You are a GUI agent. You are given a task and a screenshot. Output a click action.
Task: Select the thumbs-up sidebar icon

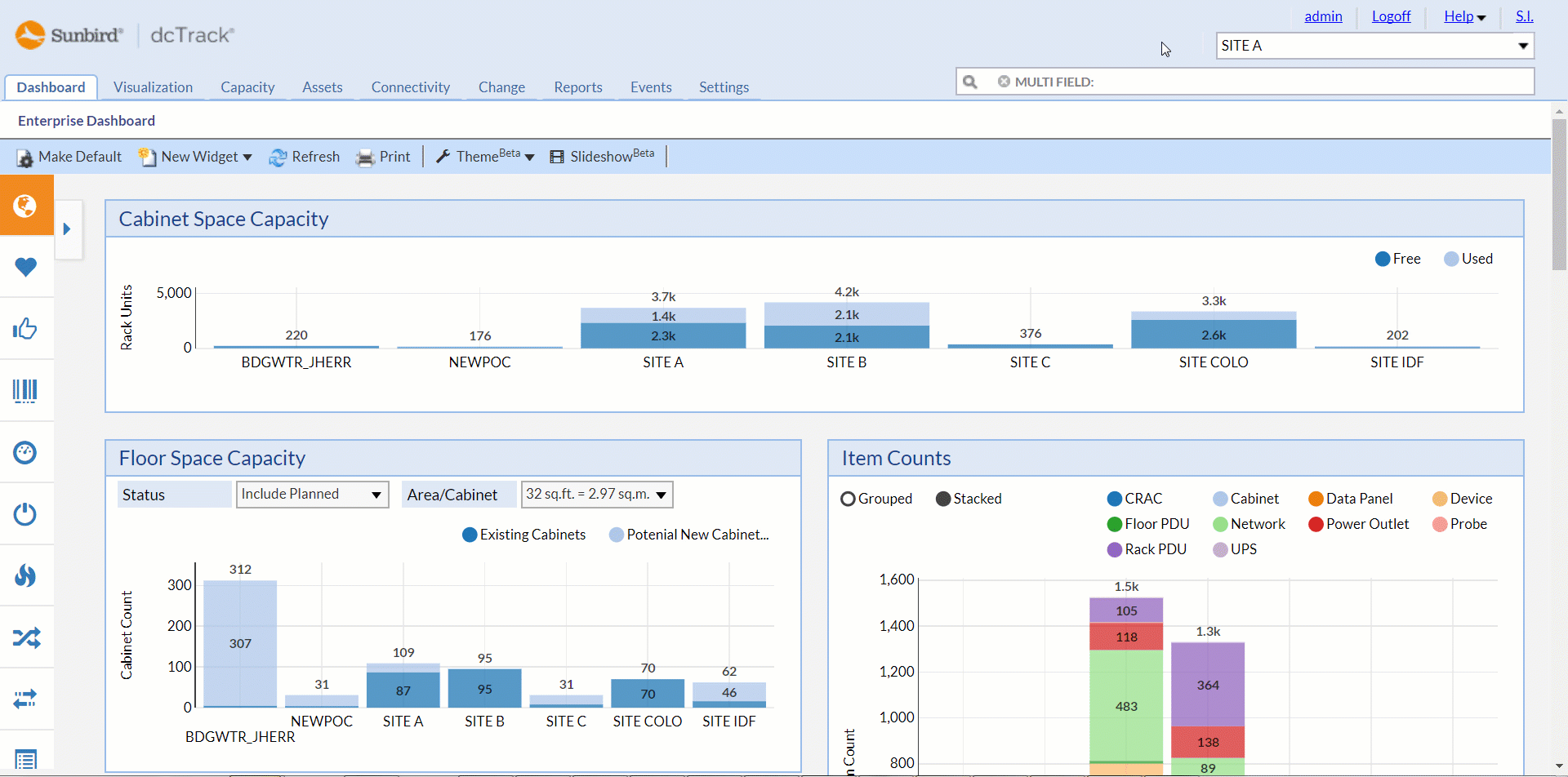coord(26,329)
